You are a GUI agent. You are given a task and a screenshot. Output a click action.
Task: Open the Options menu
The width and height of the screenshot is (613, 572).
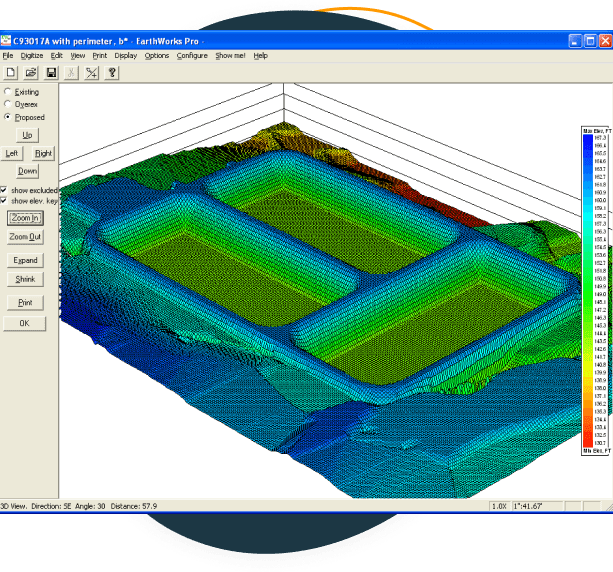pos(157,56)
